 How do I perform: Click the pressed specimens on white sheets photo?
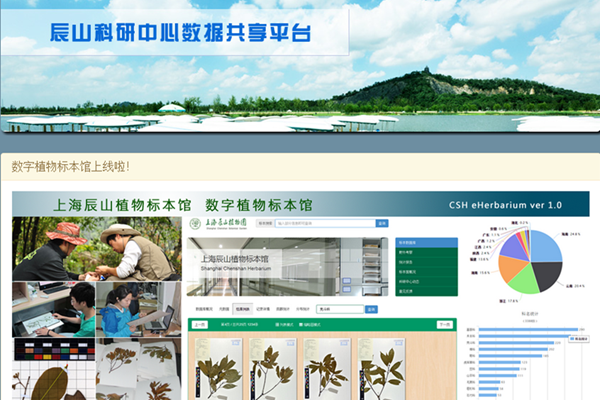tap(139, 369)
